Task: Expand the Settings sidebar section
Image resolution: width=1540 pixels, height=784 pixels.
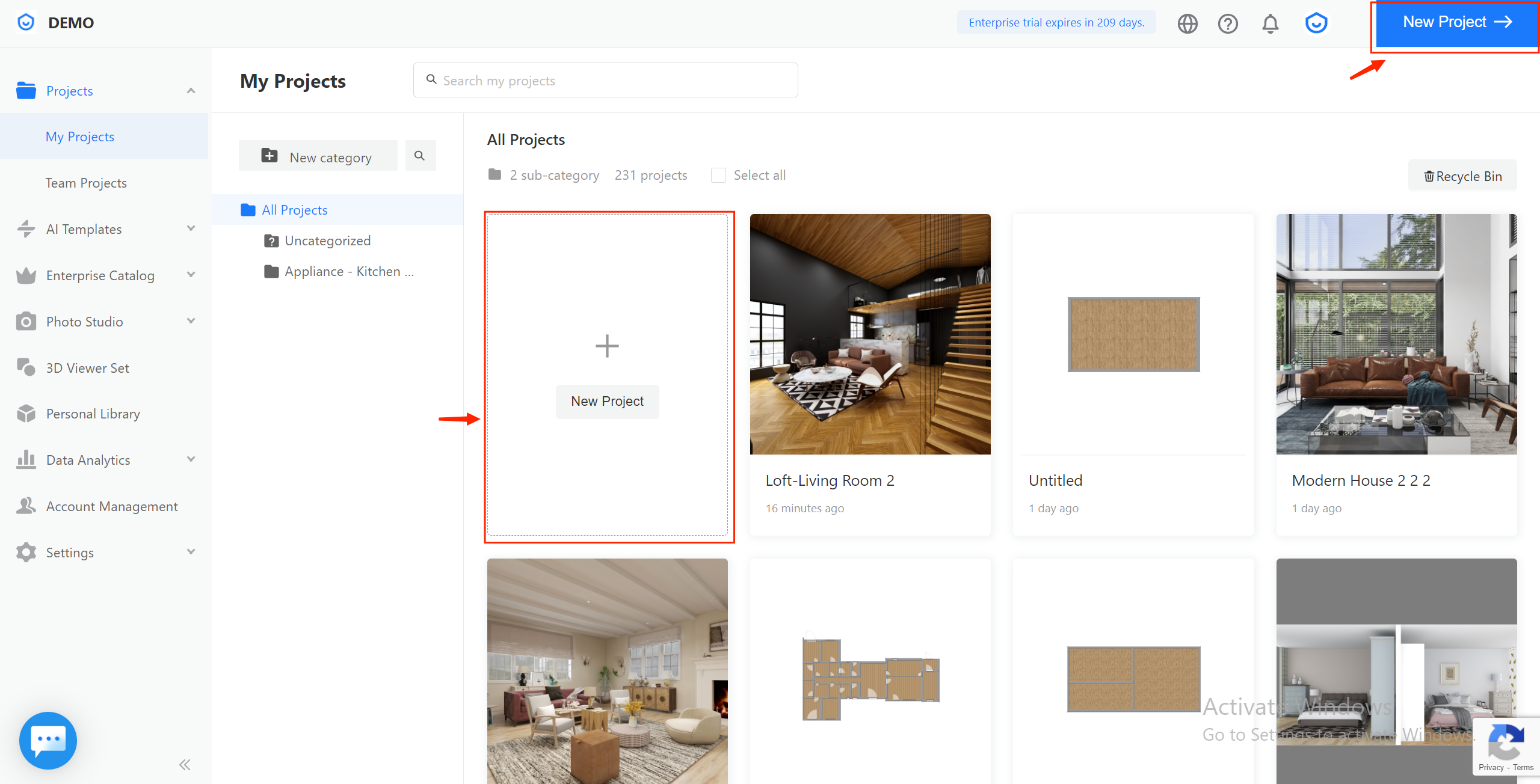Action: point(191,553)
